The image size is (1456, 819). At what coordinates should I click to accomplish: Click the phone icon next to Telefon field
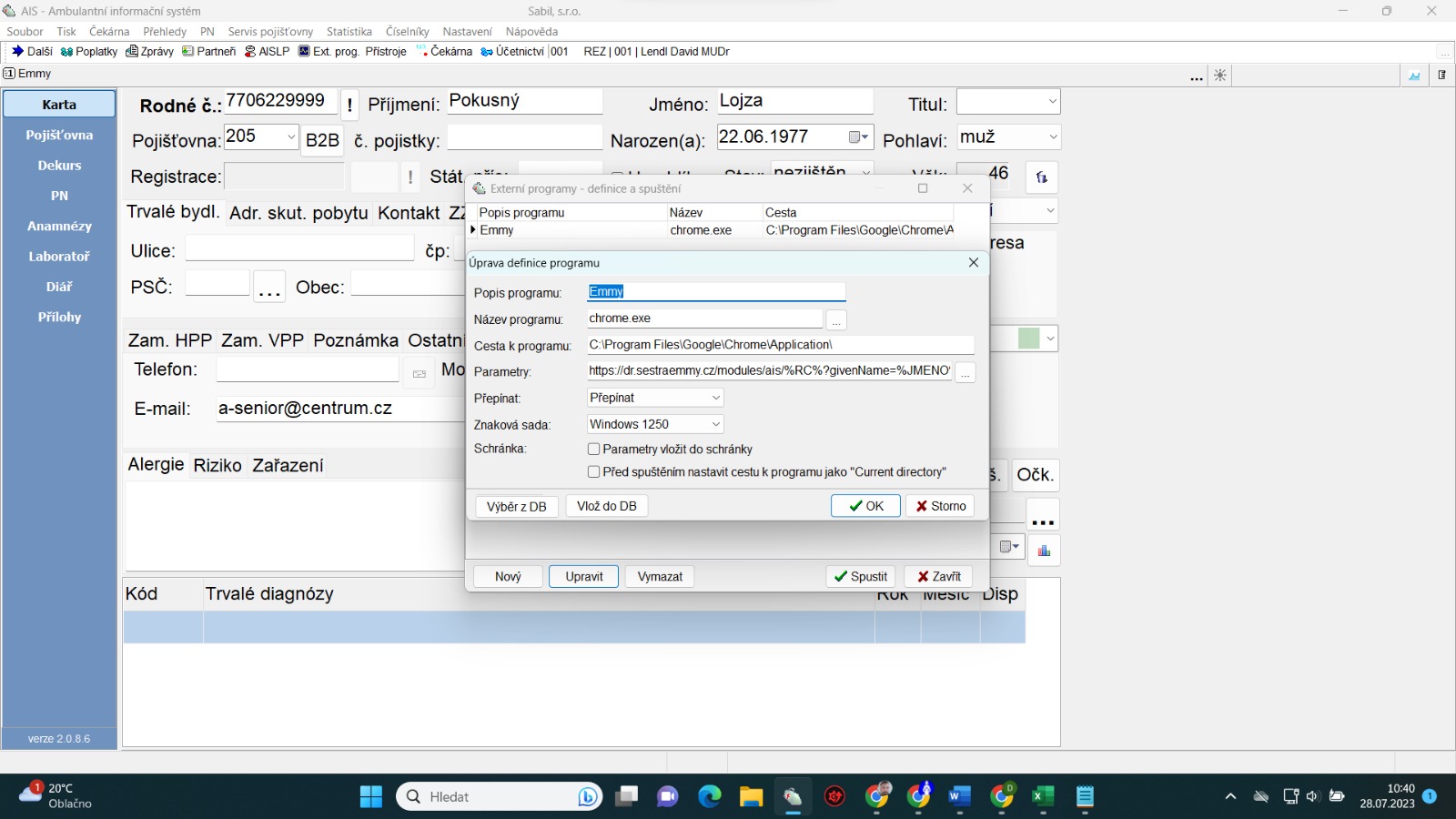coord(420,373)
